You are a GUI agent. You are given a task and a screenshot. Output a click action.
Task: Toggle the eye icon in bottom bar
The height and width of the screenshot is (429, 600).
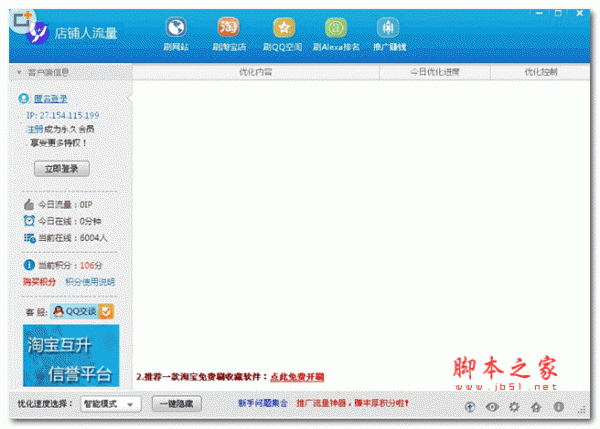(x=492, y=407)
